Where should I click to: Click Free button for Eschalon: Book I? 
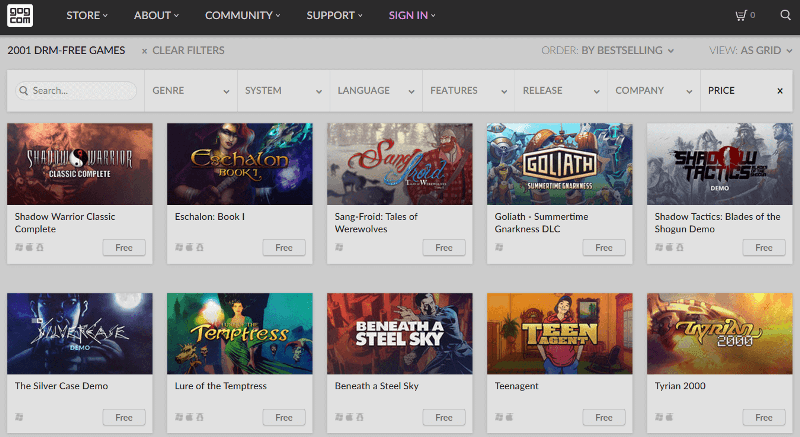click(x=284, y=248)
